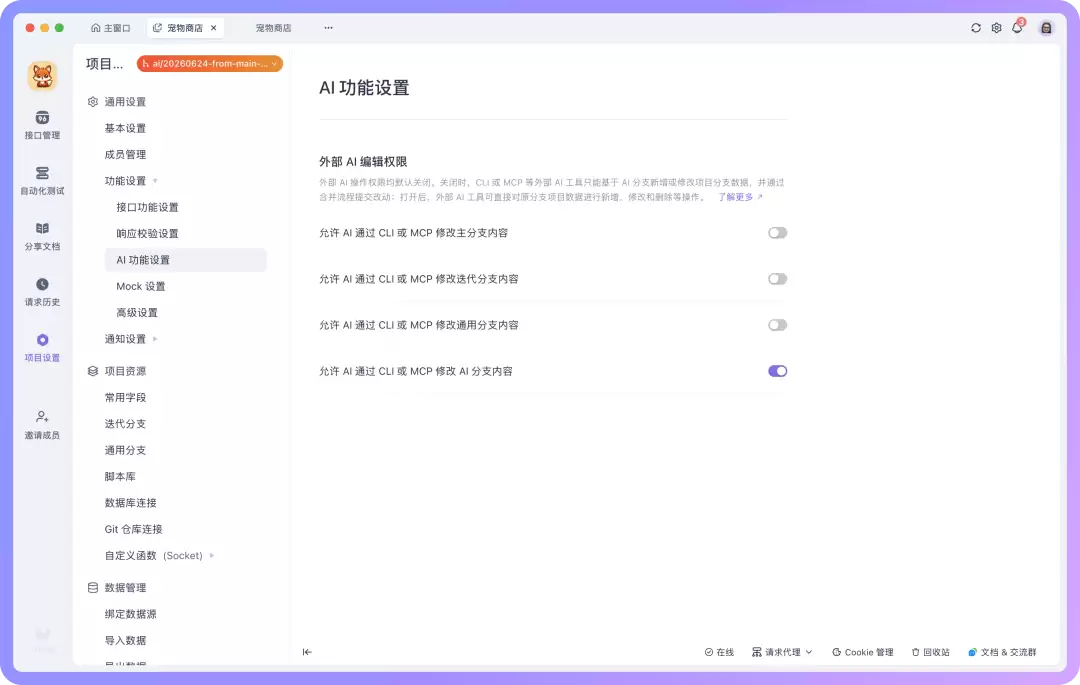Open 通用分支 under 项目资源

click(x=125, y=450)
